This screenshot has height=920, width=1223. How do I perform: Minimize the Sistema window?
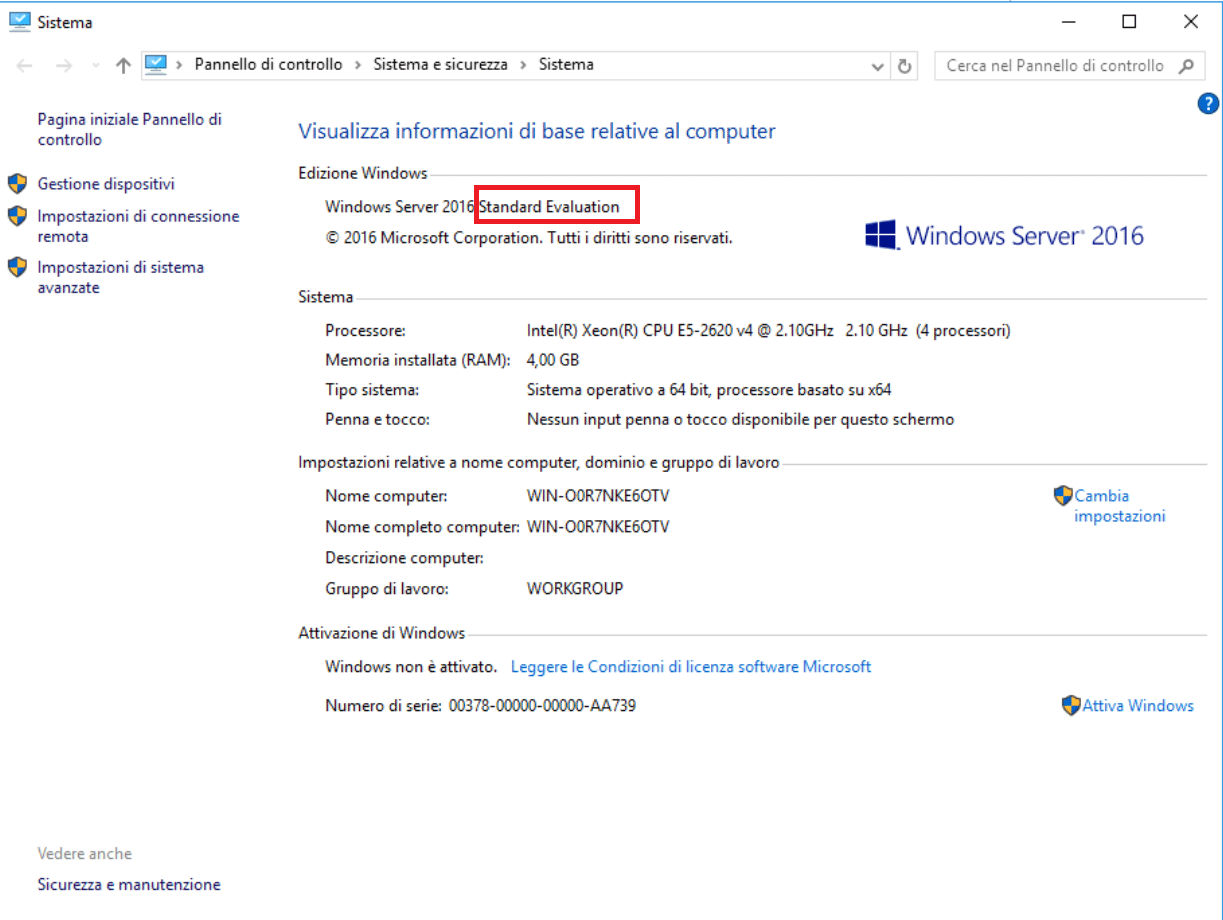(1069, 21)
